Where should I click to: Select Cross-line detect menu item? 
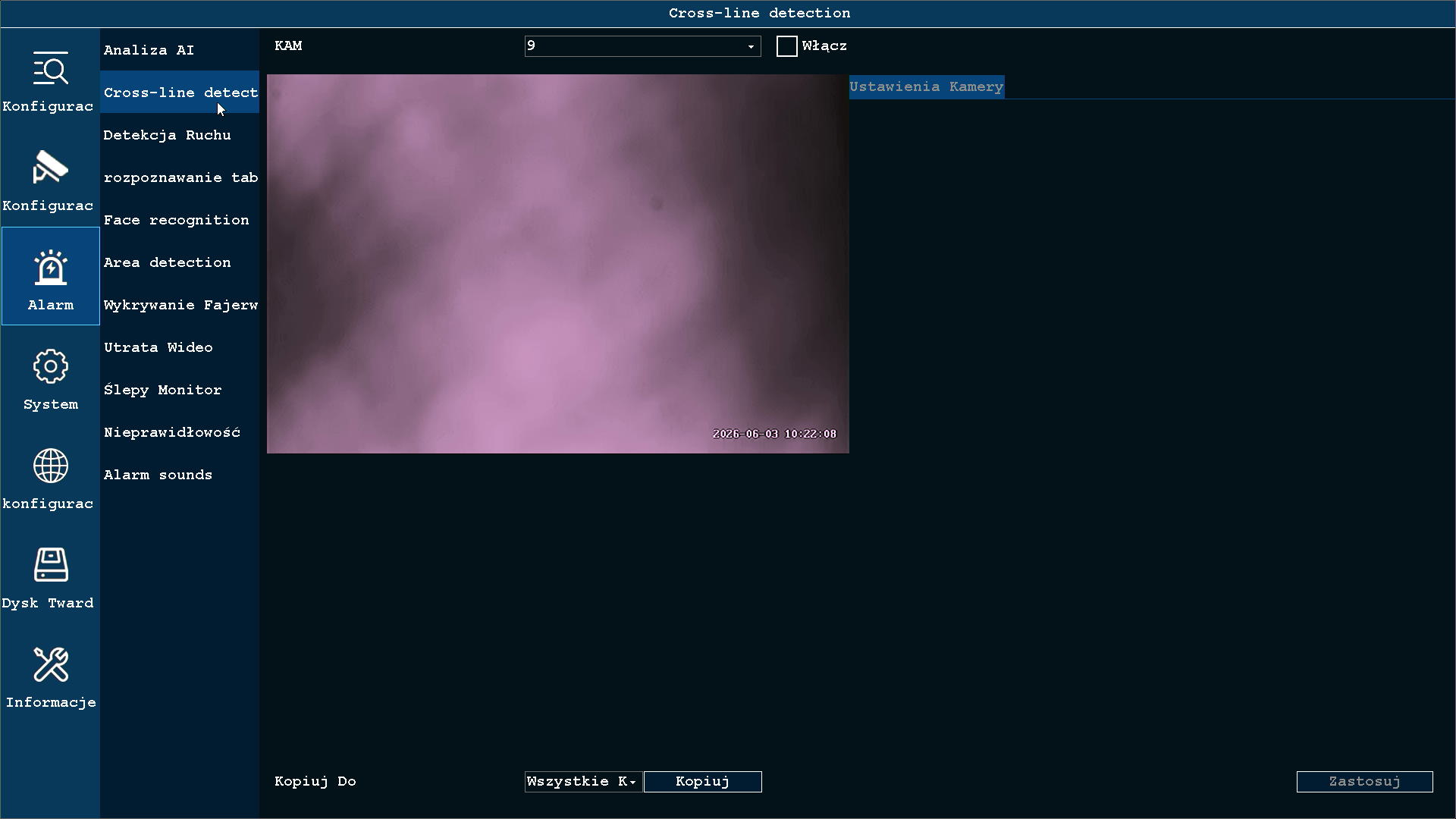180,93
